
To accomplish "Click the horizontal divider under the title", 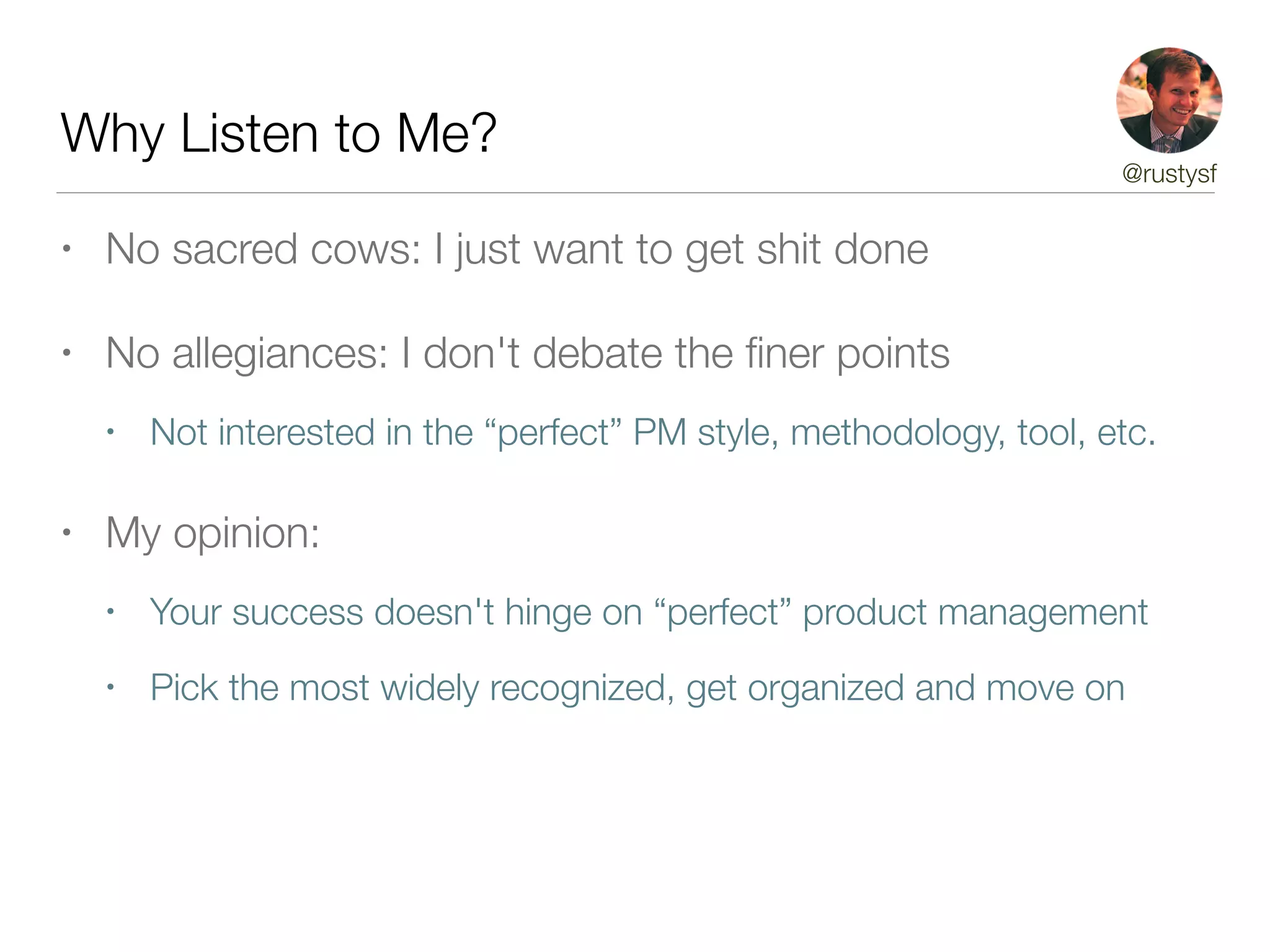I will (x=635, y=193).
